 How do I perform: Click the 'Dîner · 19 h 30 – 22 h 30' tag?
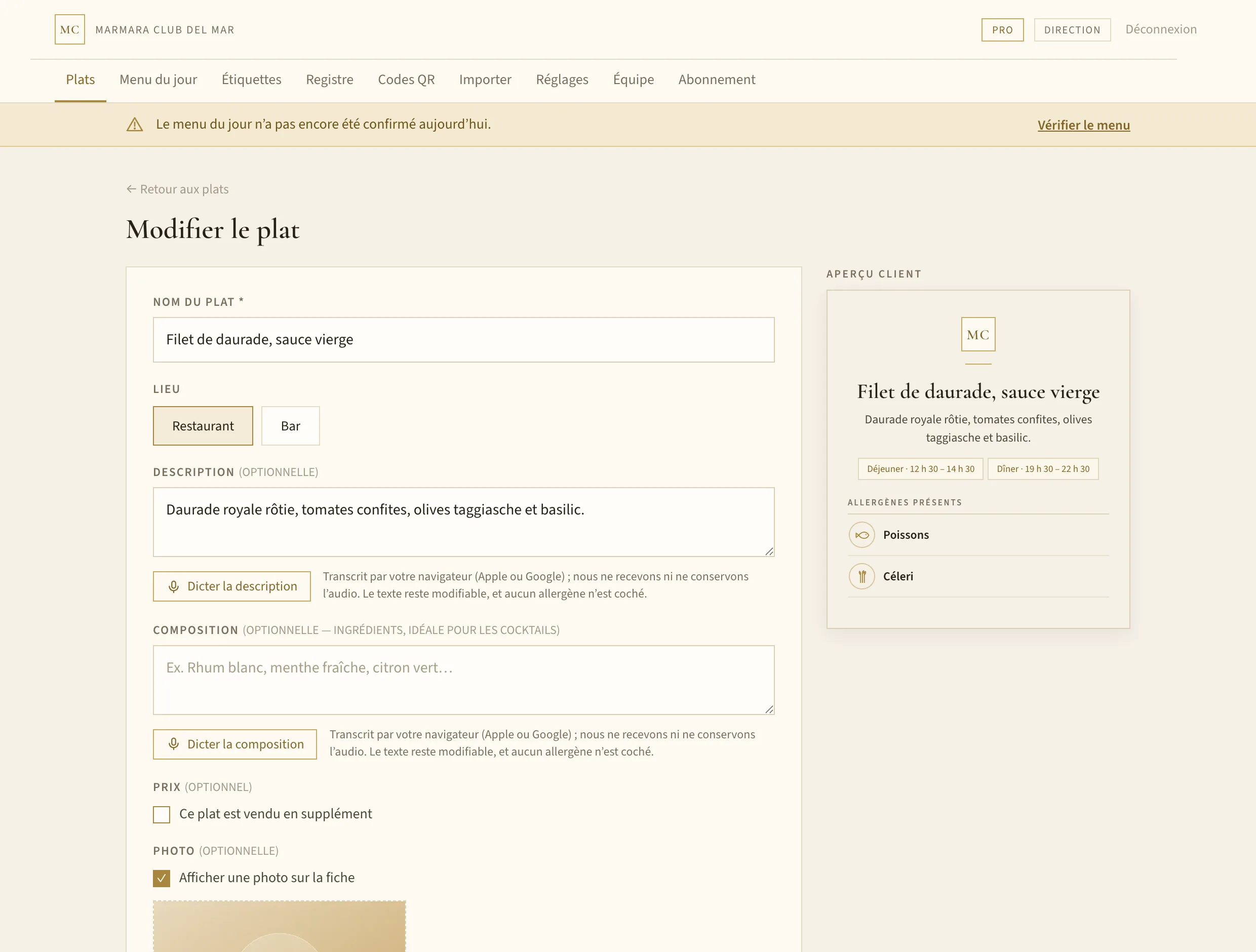(x=1043, y=469)
